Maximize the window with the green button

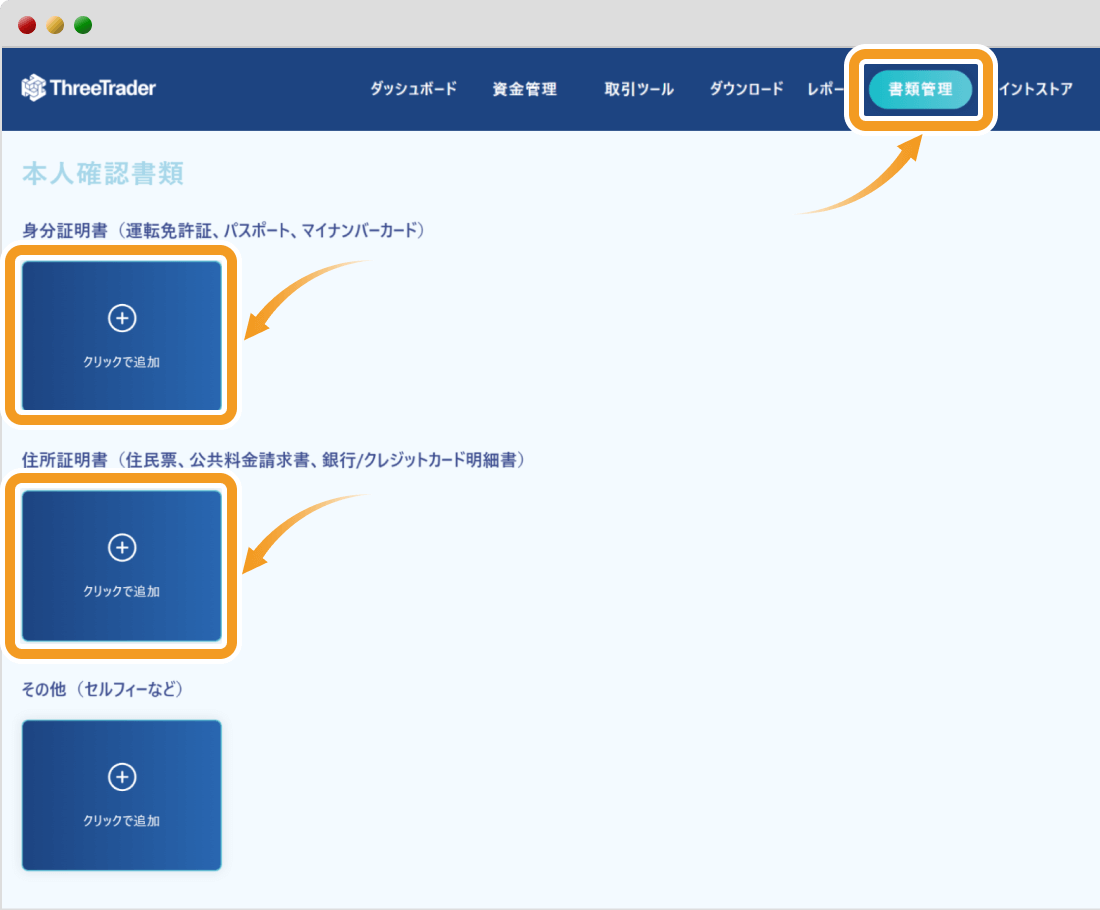pos(83,25)
